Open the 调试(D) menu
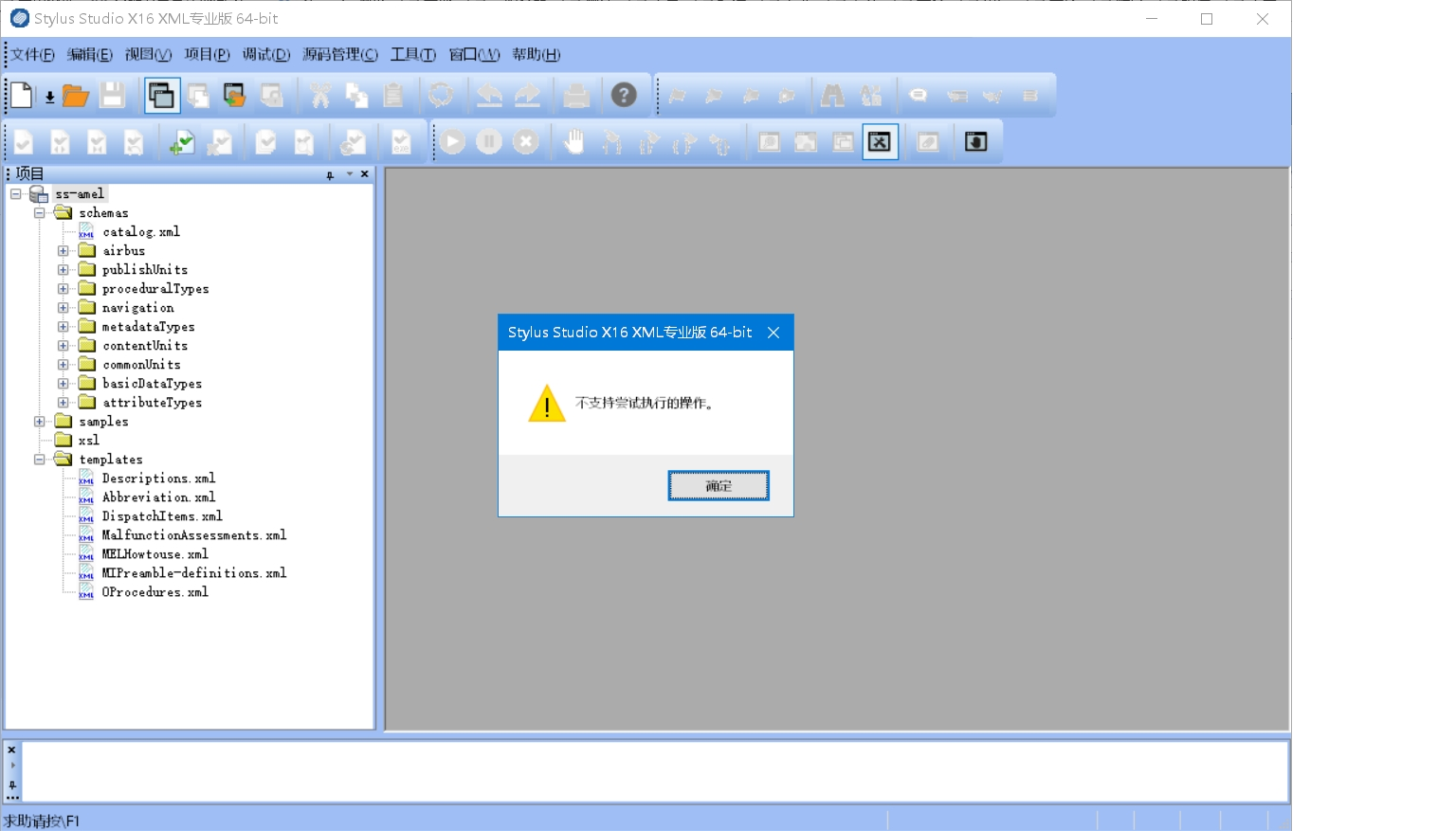The width and height of the screenshot is (1456, 831). [x=265, y=54]
